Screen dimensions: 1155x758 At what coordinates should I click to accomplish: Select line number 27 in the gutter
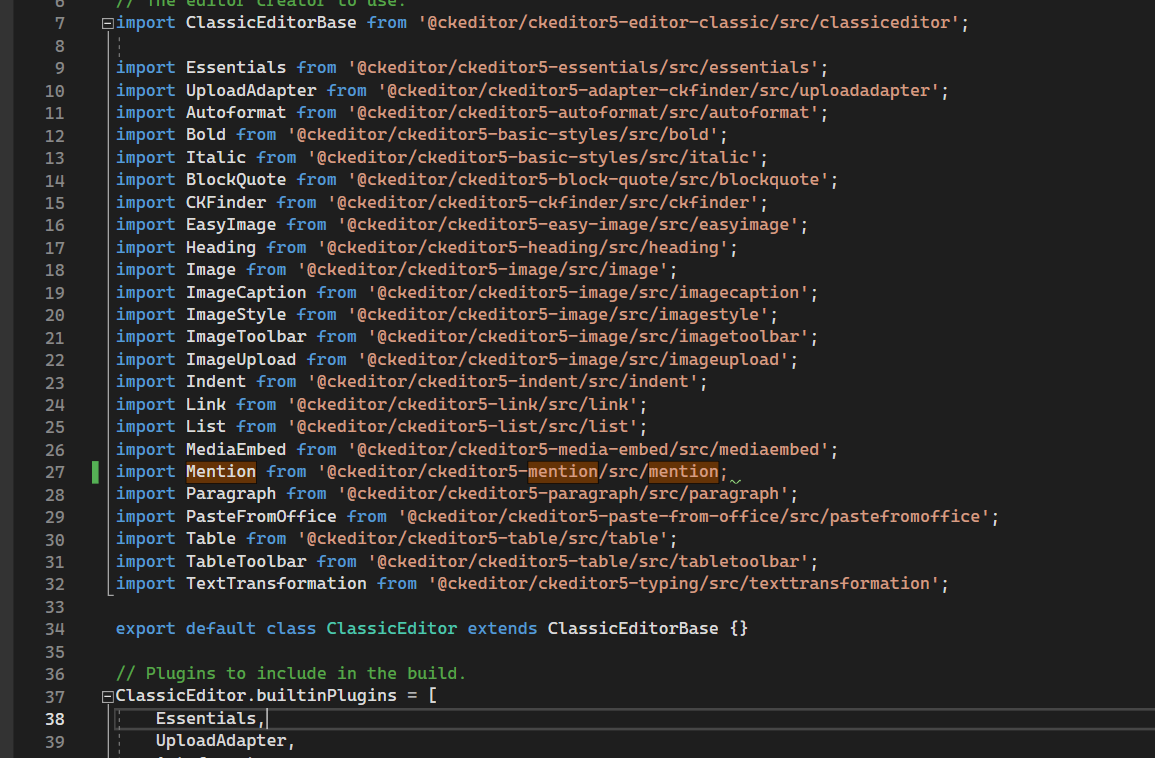tap(55, 471)
